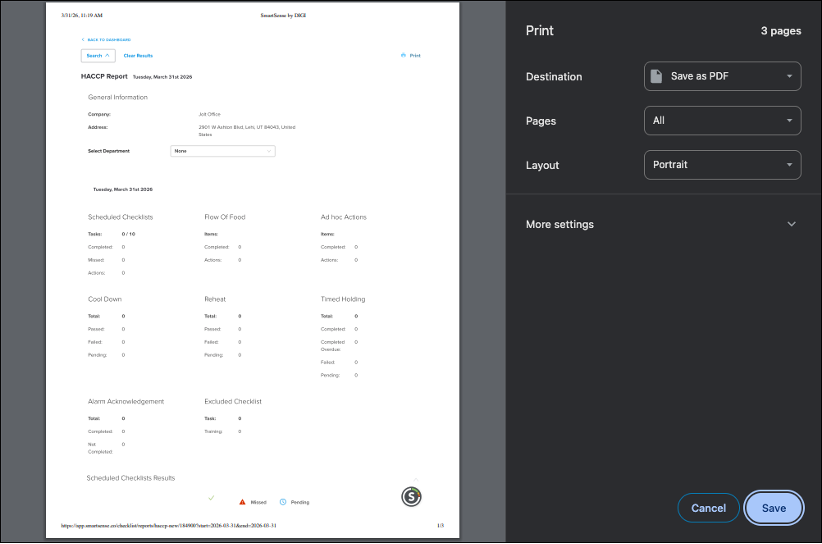Viewport: 822px width, 544px height.
Task: Click the 'Flow Of Food' section heading
Action: 224,217
